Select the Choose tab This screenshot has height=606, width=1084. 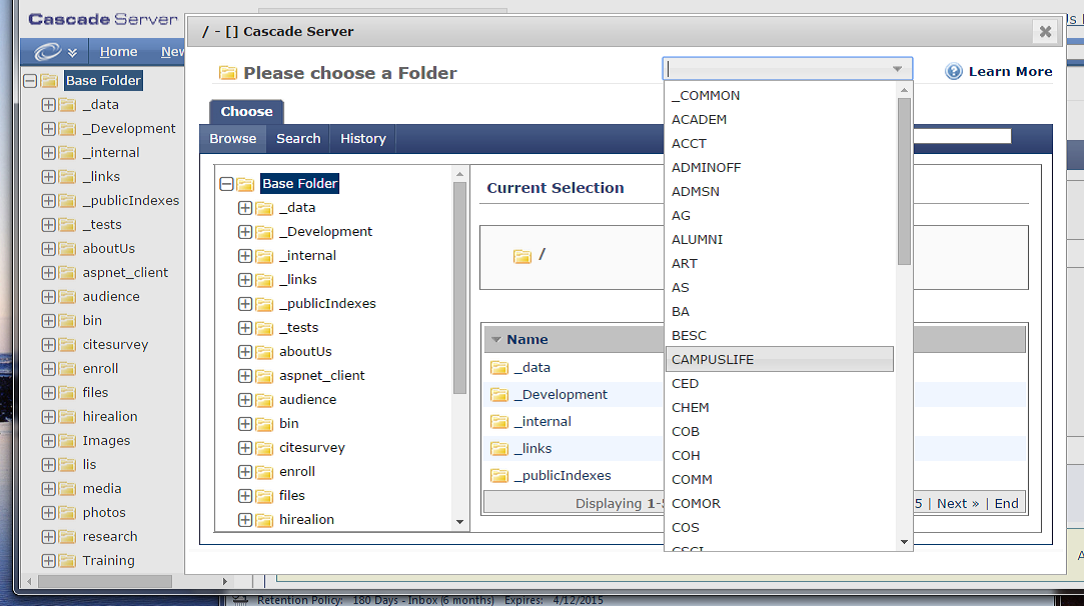coord(246,111)
